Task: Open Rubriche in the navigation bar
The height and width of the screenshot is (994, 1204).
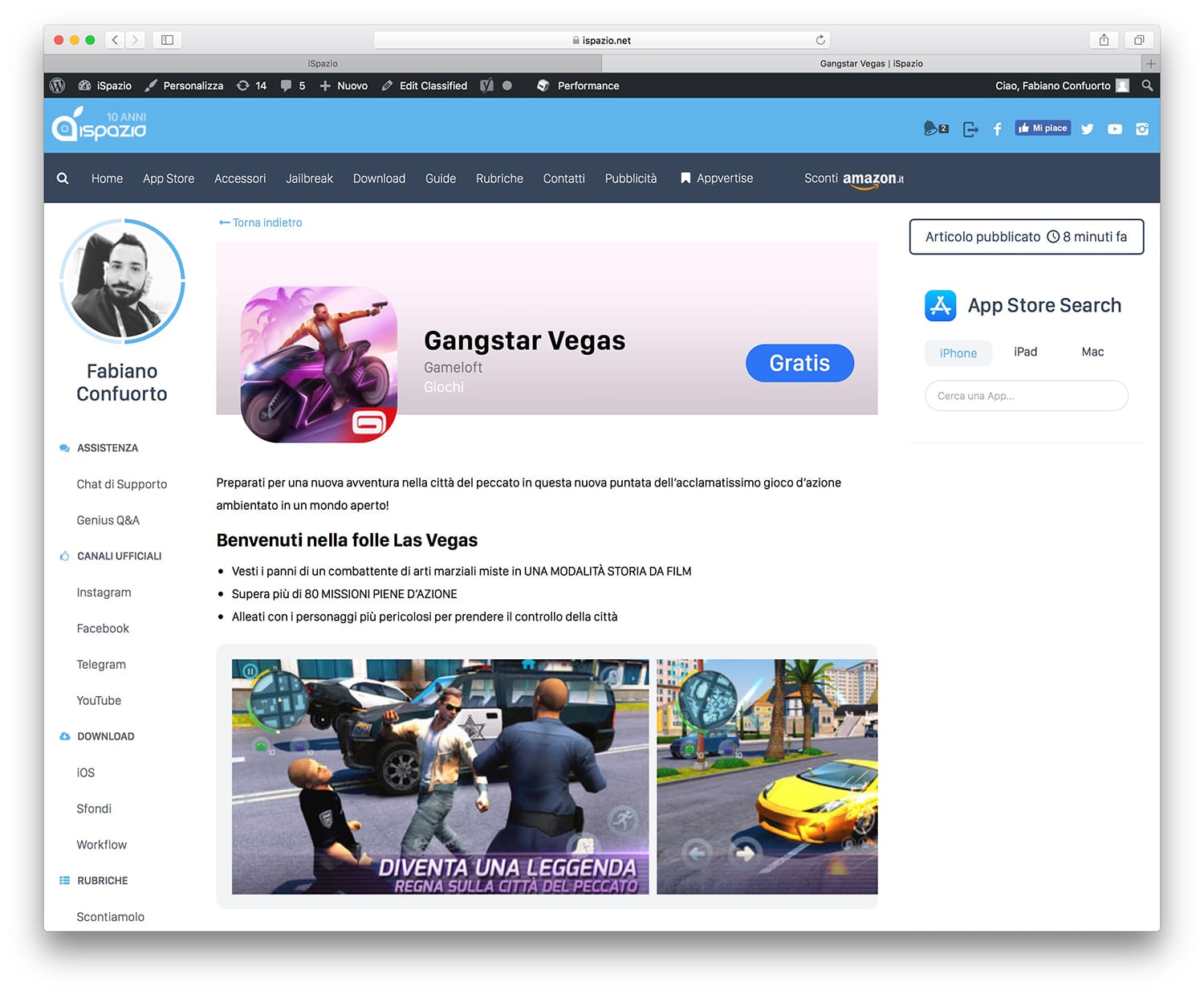Action: point(499,178)
